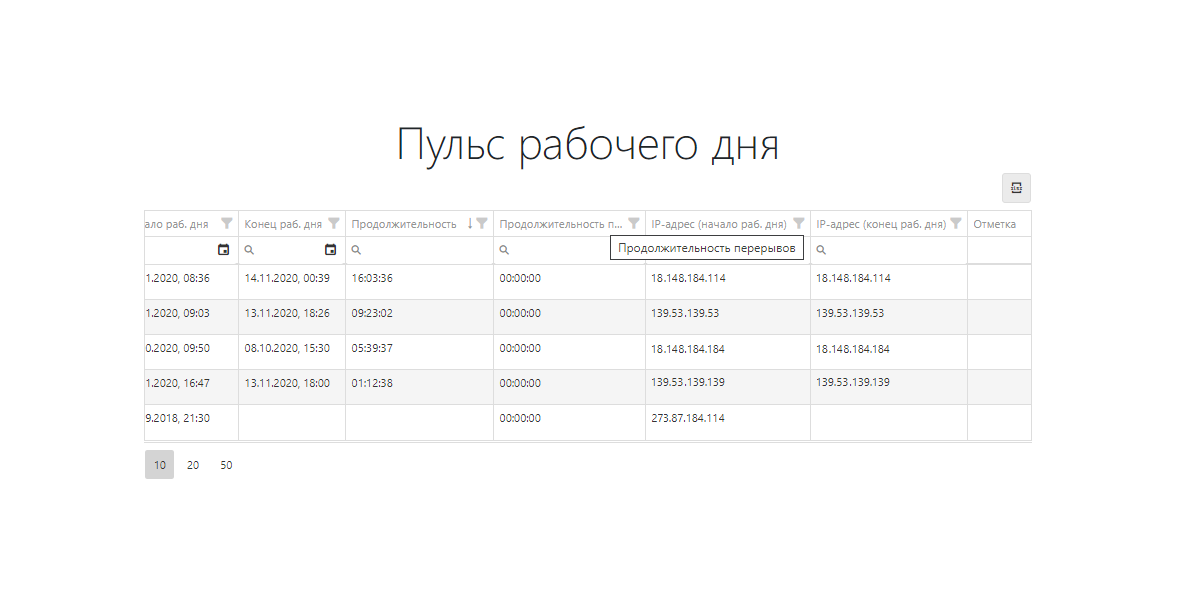Open the column chooser icon above the table
Viewport: 1200px width, 600px height.
pyautogui.click(x=1016, y=188)
